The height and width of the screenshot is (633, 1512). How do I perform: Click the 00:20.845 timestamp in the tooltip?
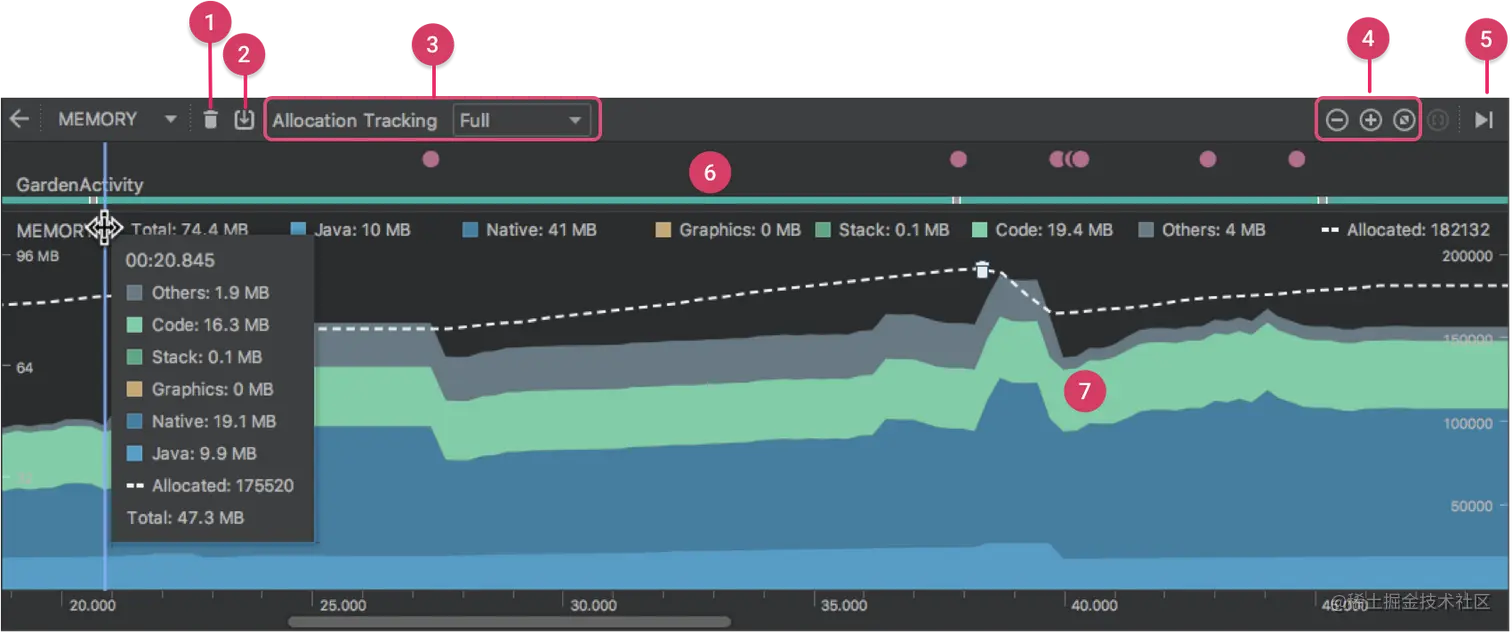pyautogui.click(x=170, y=261)
